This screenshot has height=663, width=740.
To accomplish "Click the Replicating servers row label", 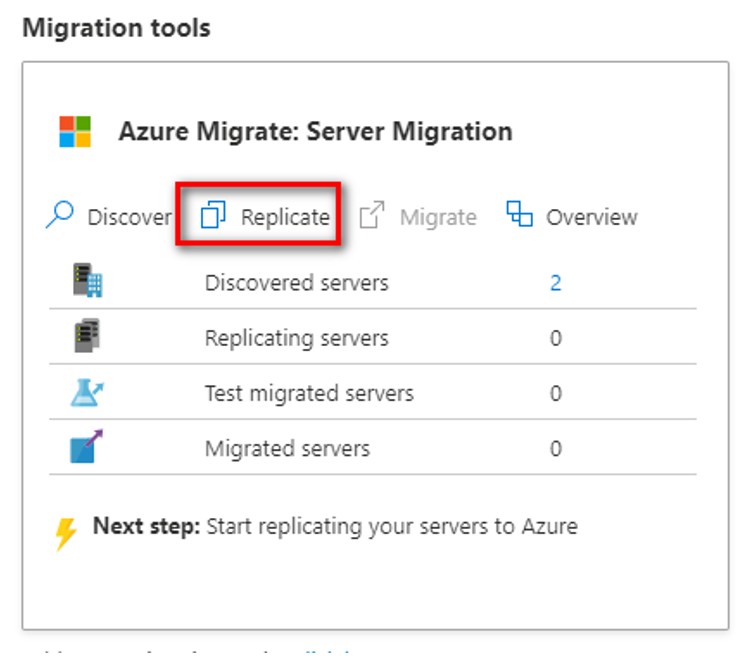I will (297, 338).
